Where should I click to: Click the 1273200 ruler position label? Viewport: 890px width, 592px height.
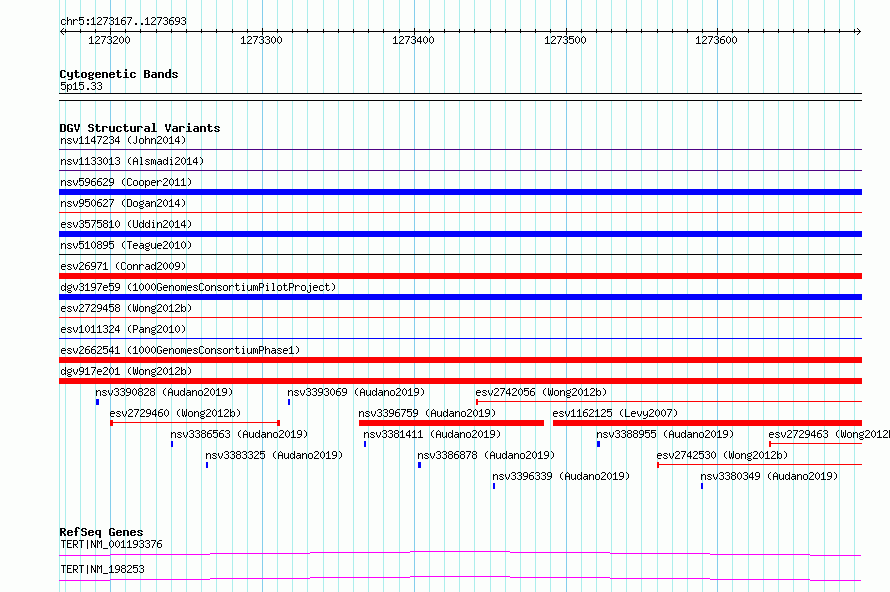(110, 40)
